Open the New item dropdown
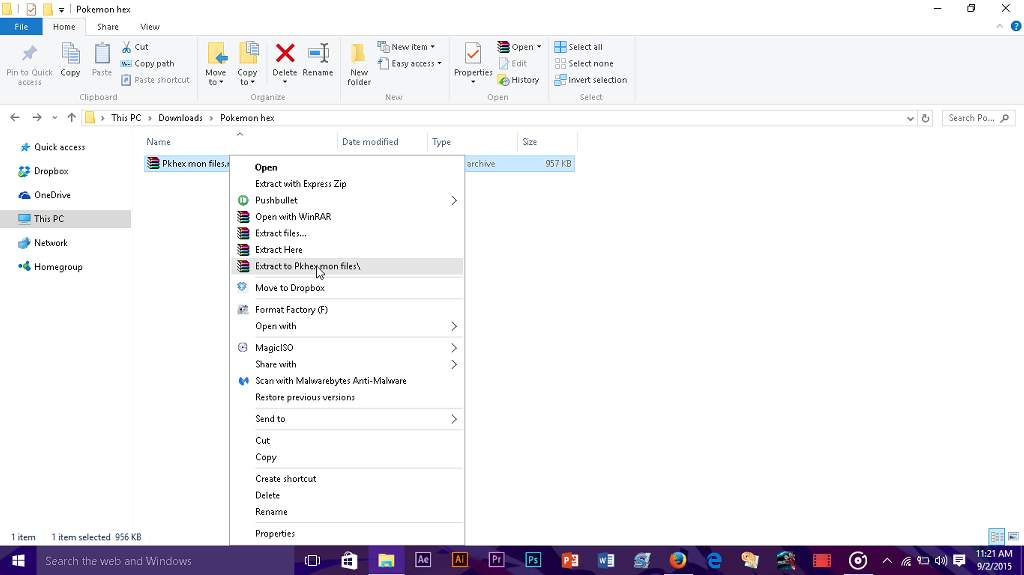Viewport: 1024px width, 575px height. [x=406, y=47]
